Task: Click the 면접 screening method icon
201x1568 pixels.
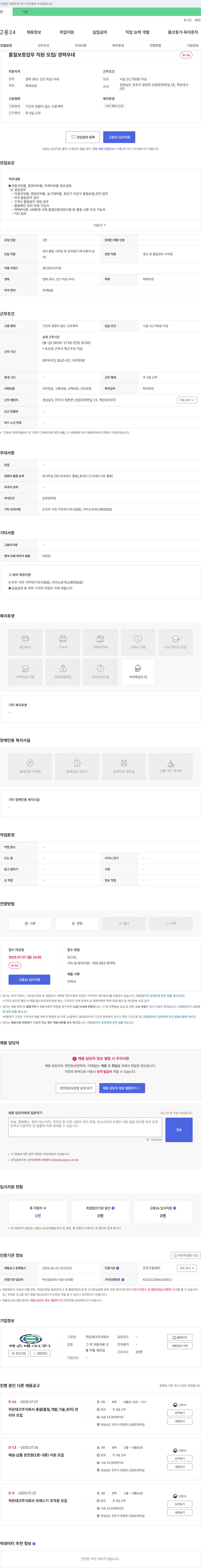Action: point(77,923)
